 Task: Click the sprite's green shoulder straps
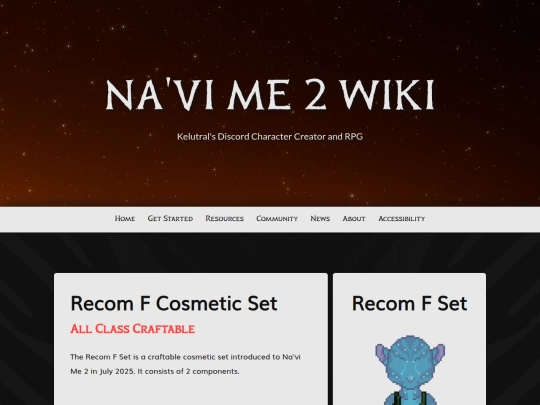point(410,398)
